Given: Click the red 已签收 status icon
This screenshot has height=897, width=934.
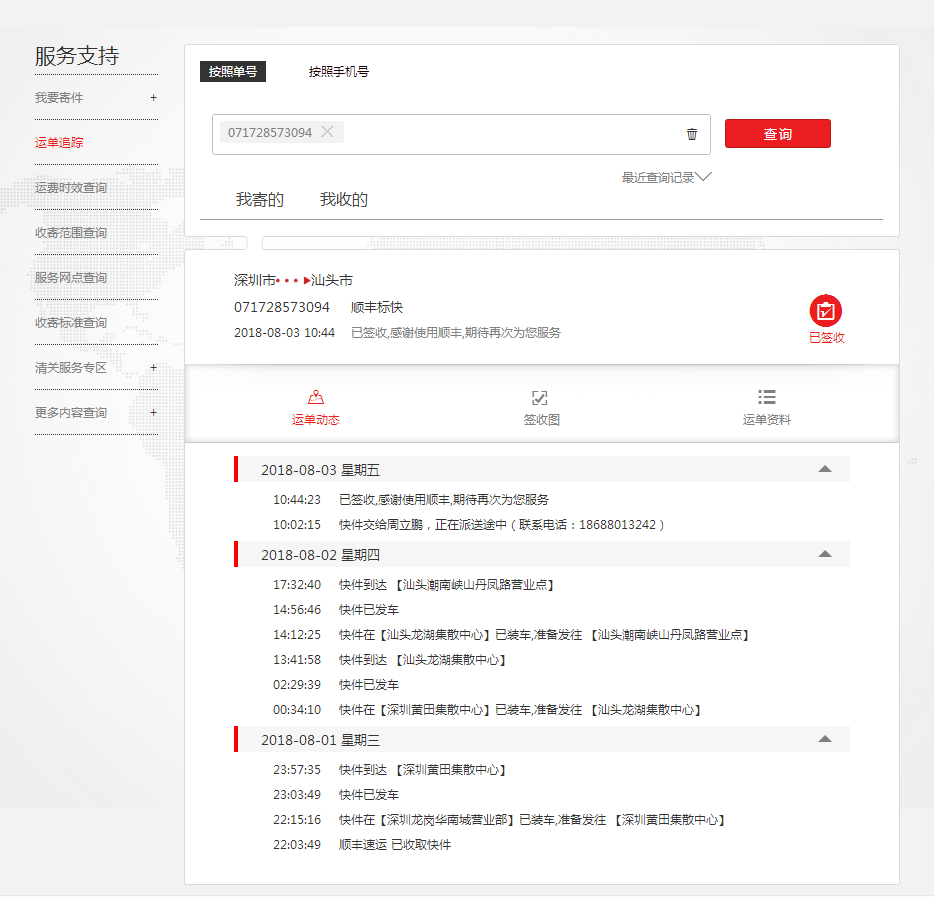Looking at the screenshot, I should click(x=826, y=310).
